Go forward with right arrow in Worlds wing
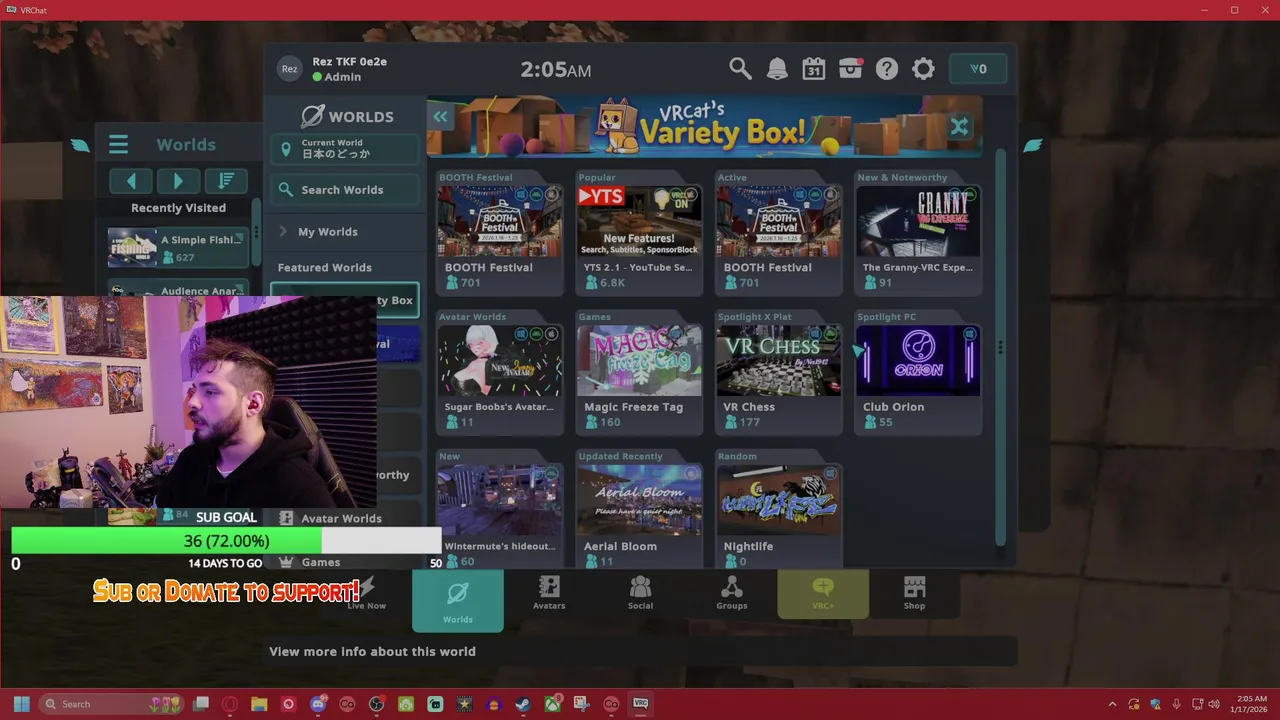This screenshot has height=720, width=1280. click(178, 180)
